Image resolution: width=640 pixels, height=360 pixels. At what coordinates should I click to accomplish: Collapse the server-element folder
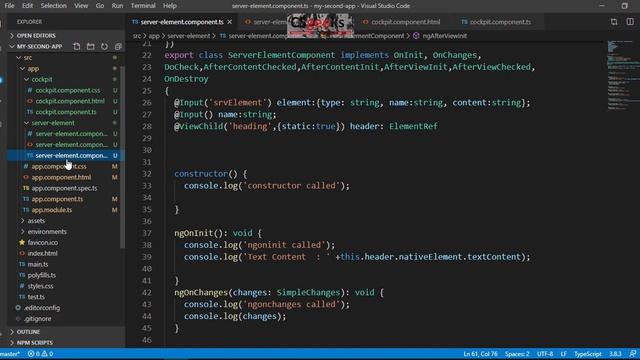coord(53,123)
